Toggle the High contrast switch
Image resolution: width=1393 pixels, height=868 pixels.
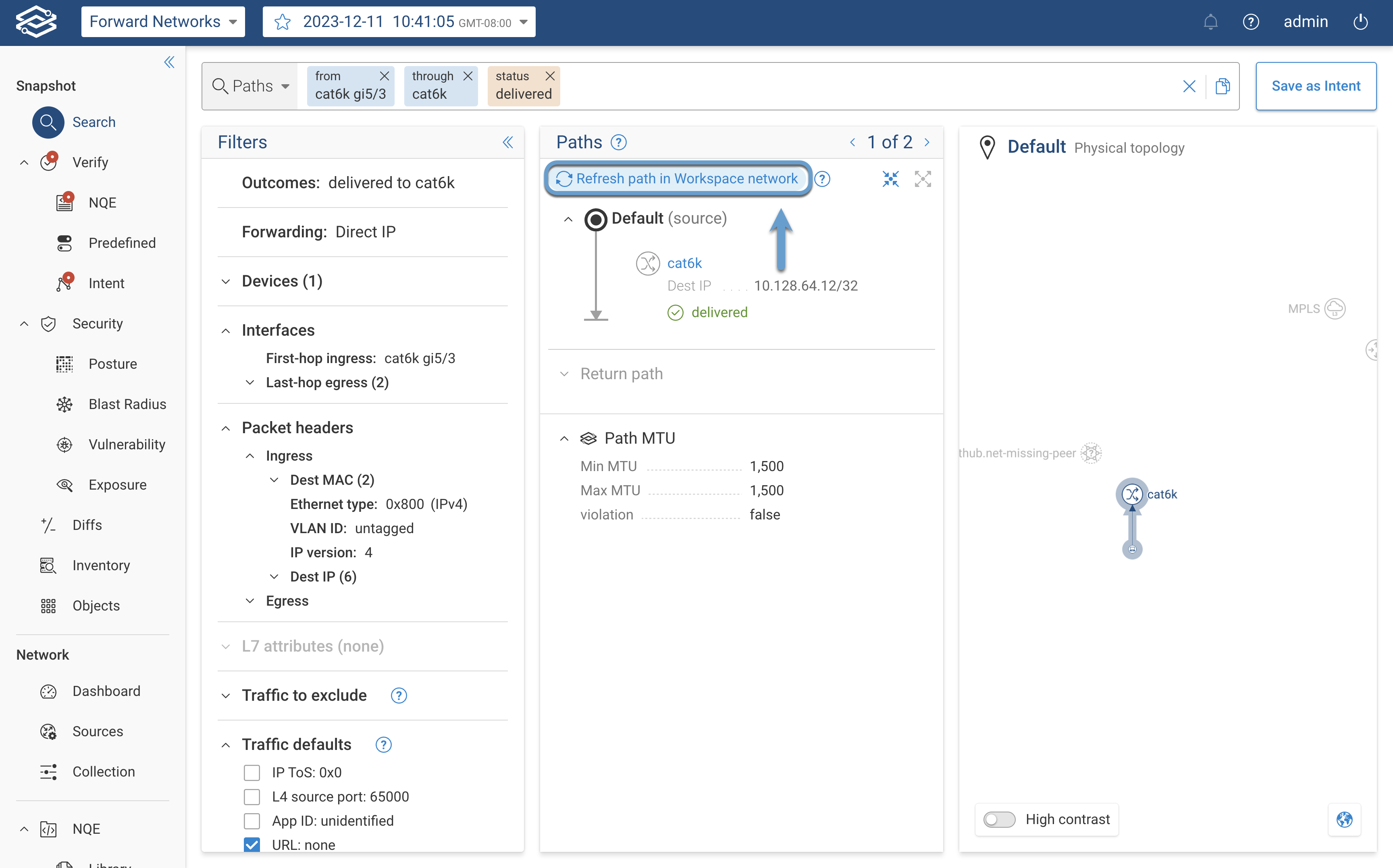click(999, 819)
